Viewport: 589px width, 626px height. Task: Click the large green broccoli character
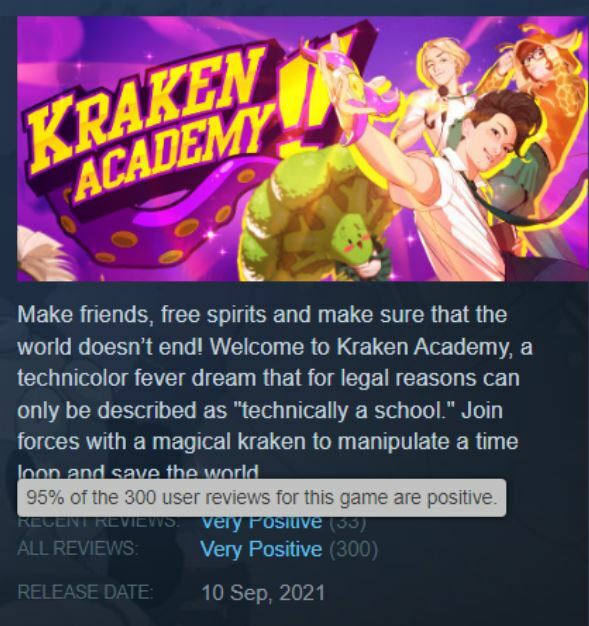315,212
